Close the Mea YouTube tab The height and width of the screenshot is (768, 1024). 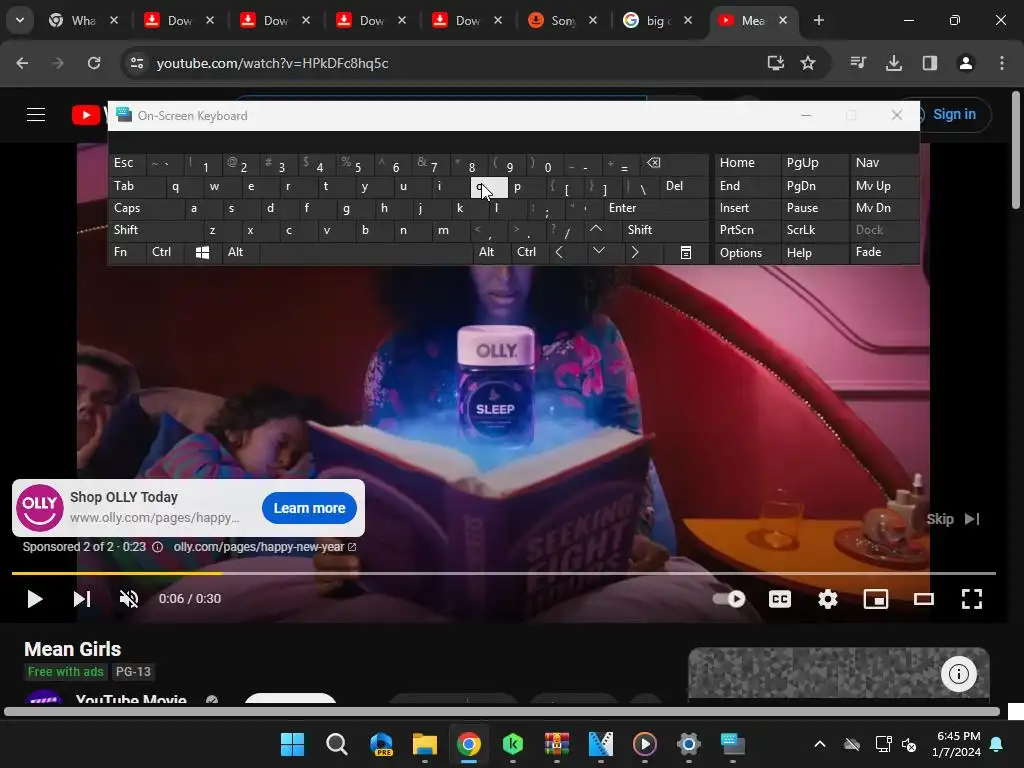tap(783, 21)
